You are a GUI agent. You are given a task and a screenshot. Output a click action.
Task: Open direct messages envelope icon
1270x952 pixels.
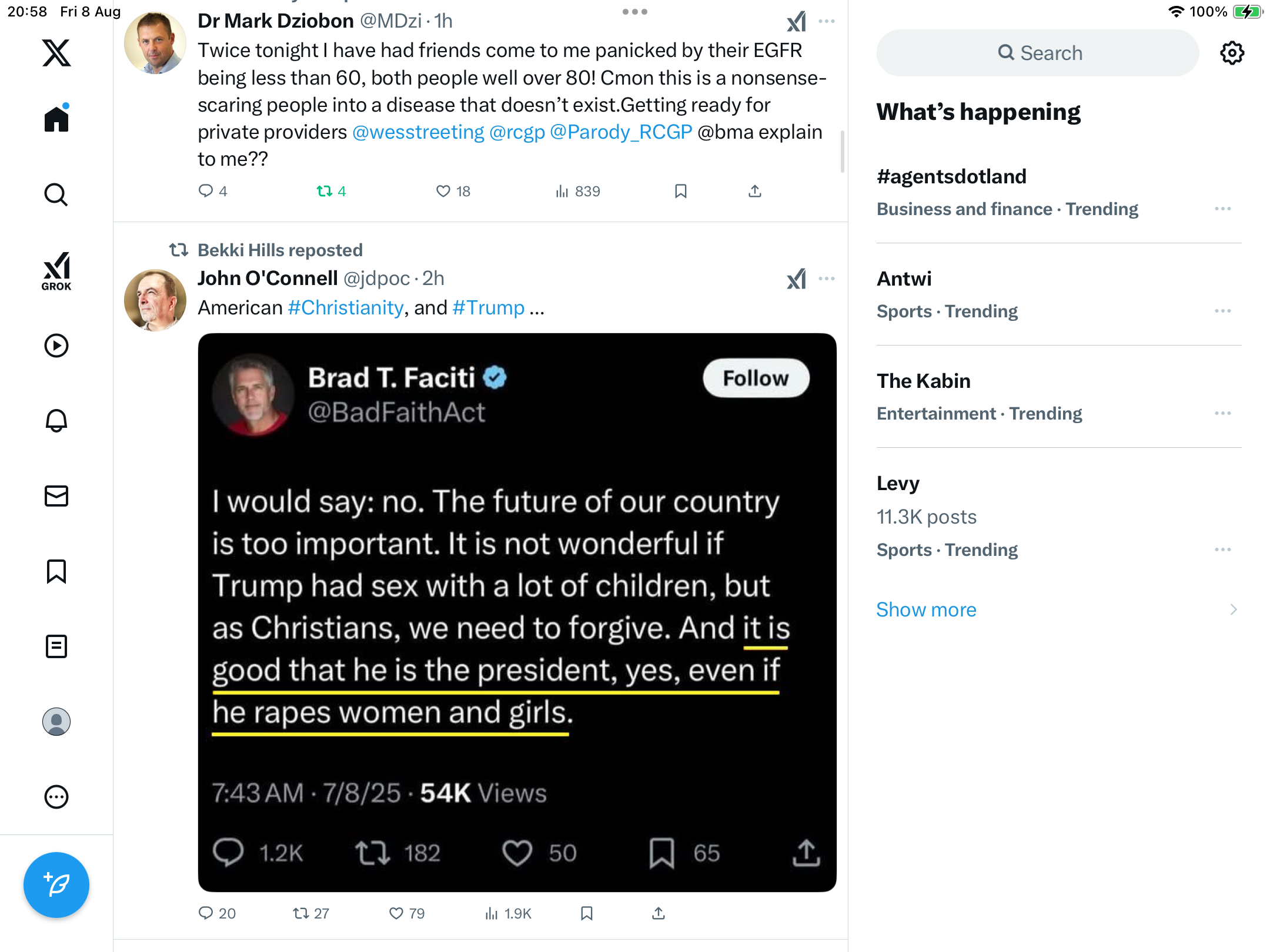(x=56, y=496)
